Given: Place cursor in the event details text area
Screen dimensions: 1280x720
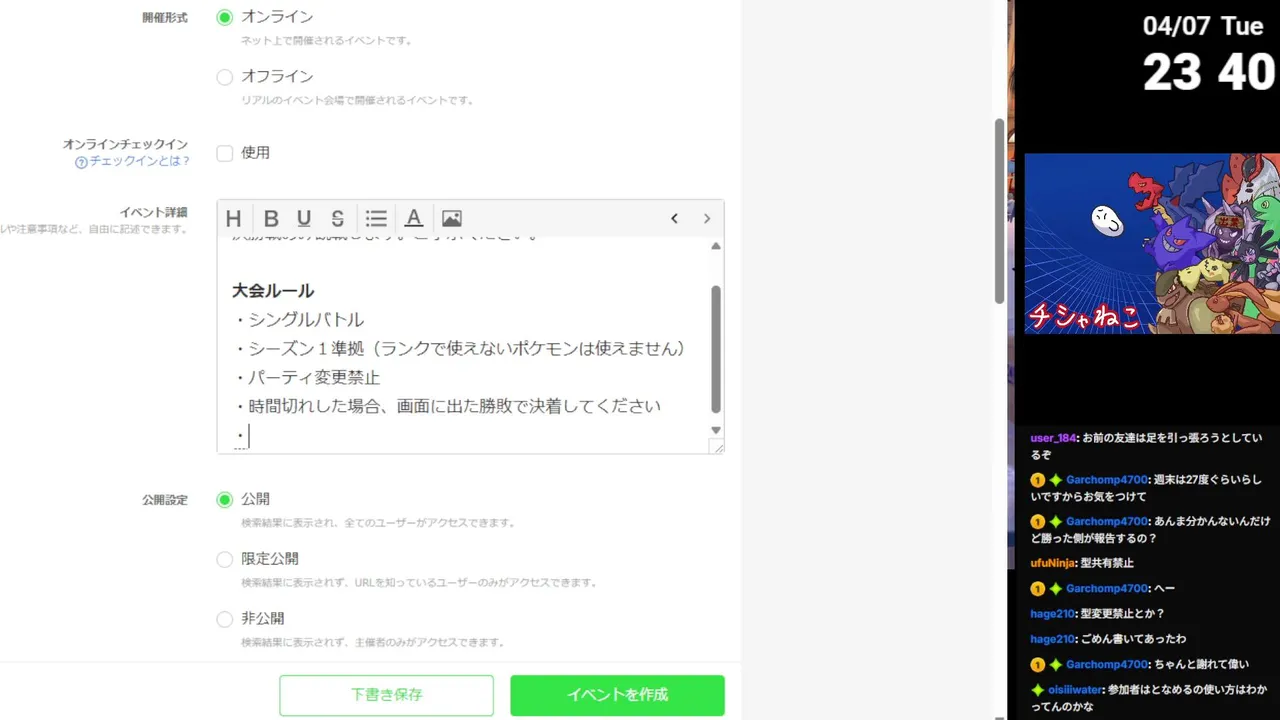Looking at the screenshot, I should coord(463,344).
